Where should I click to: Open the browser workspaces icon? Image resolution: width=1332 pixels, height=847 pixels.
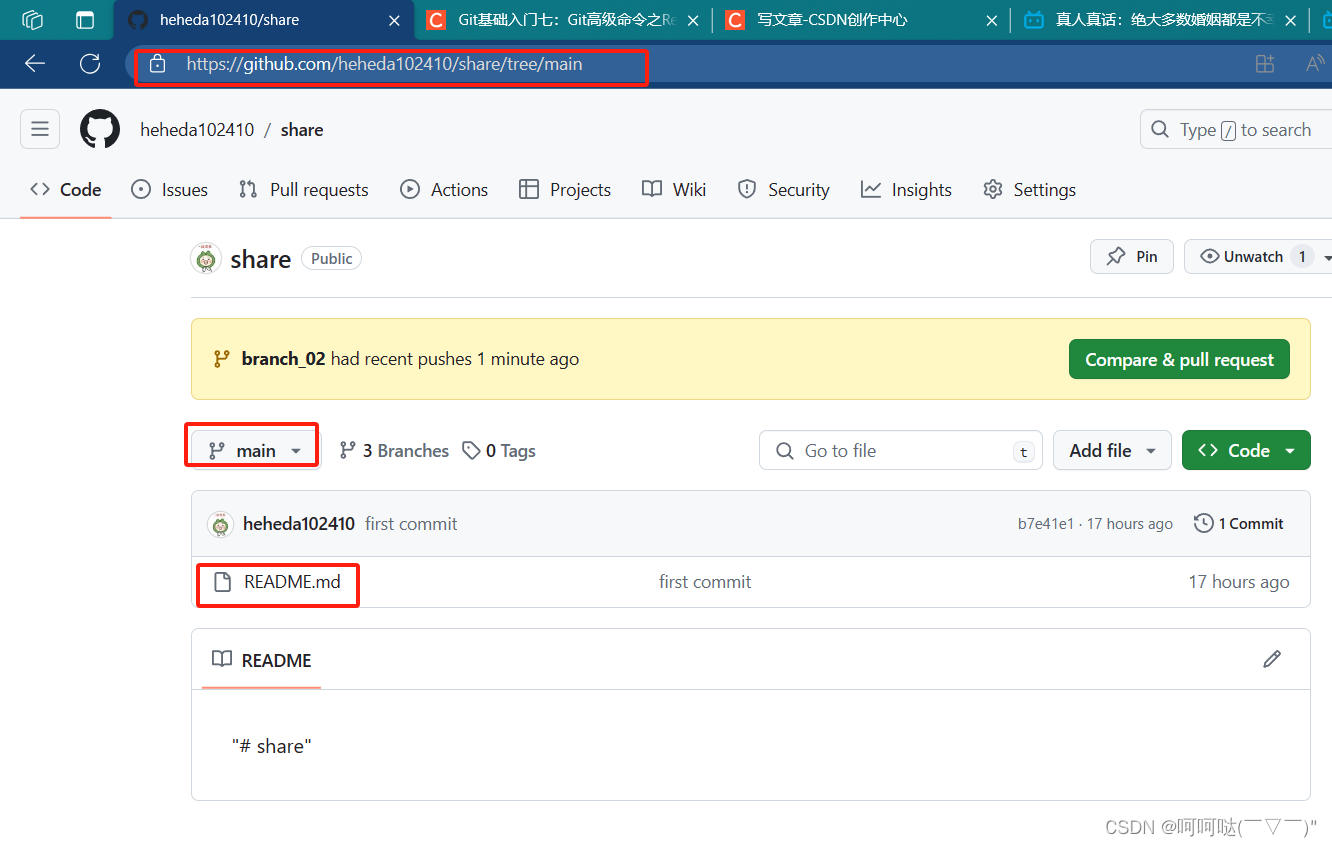point(33,20)
